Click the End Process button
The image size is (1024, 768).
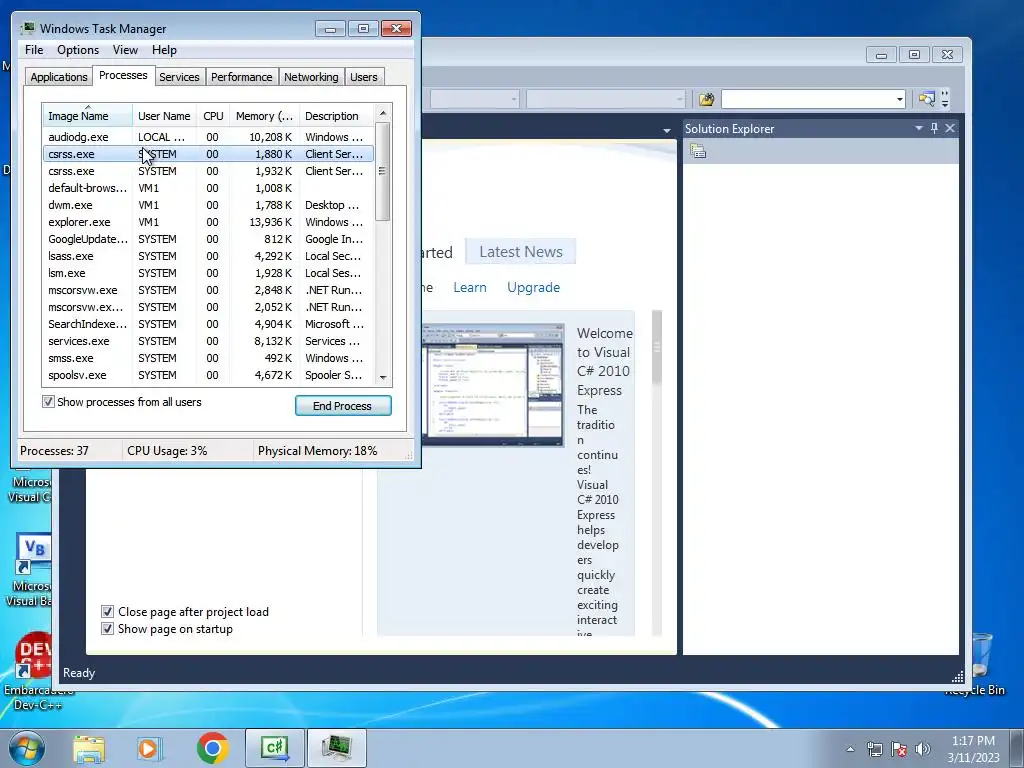(343, 406)
